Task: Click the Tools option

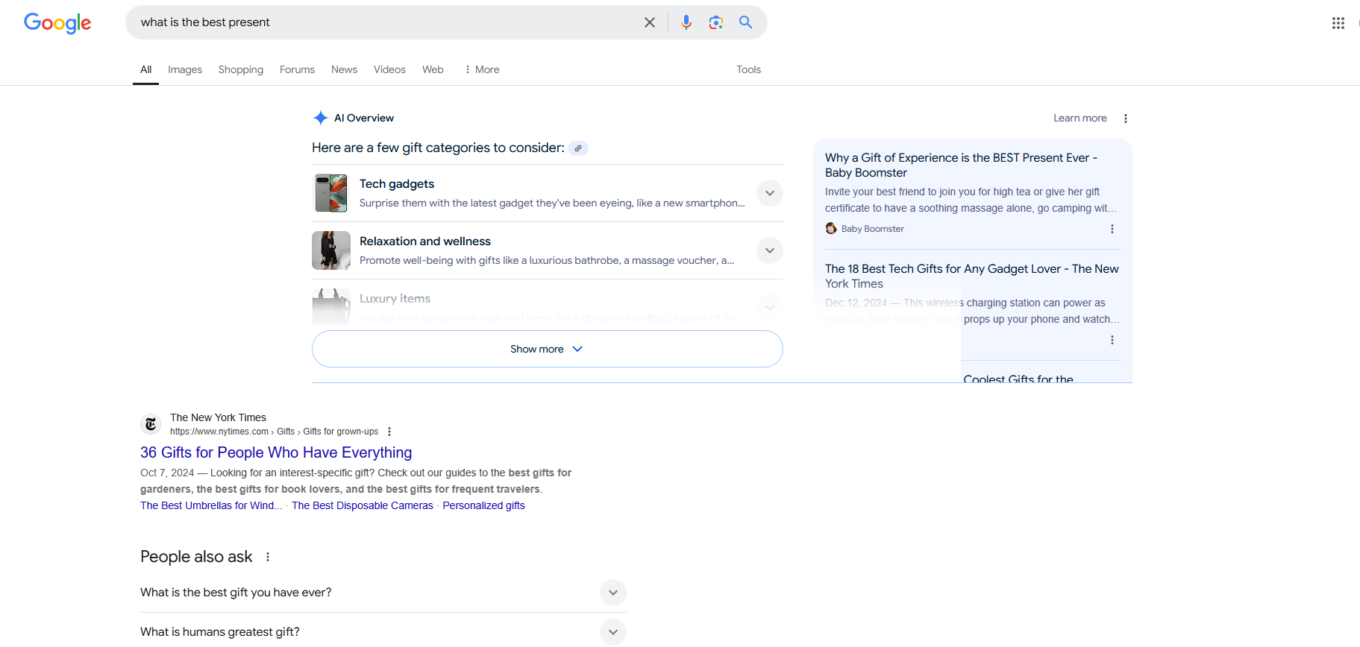Action: tap(748, 69)
